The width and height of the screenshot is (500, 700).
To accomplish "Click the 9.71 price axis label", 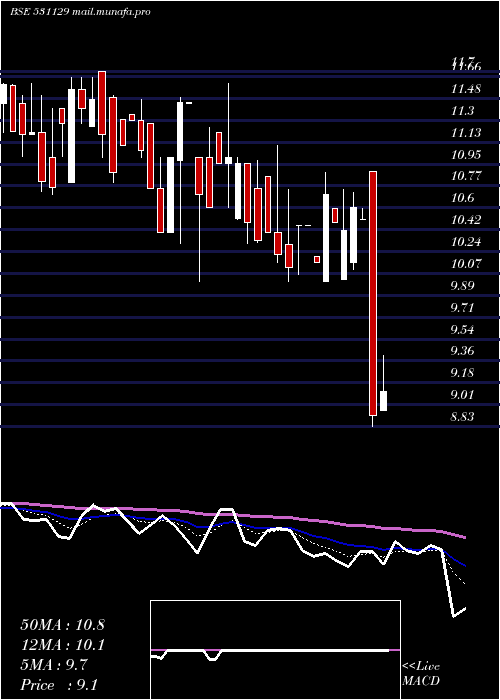I will 462,307.
